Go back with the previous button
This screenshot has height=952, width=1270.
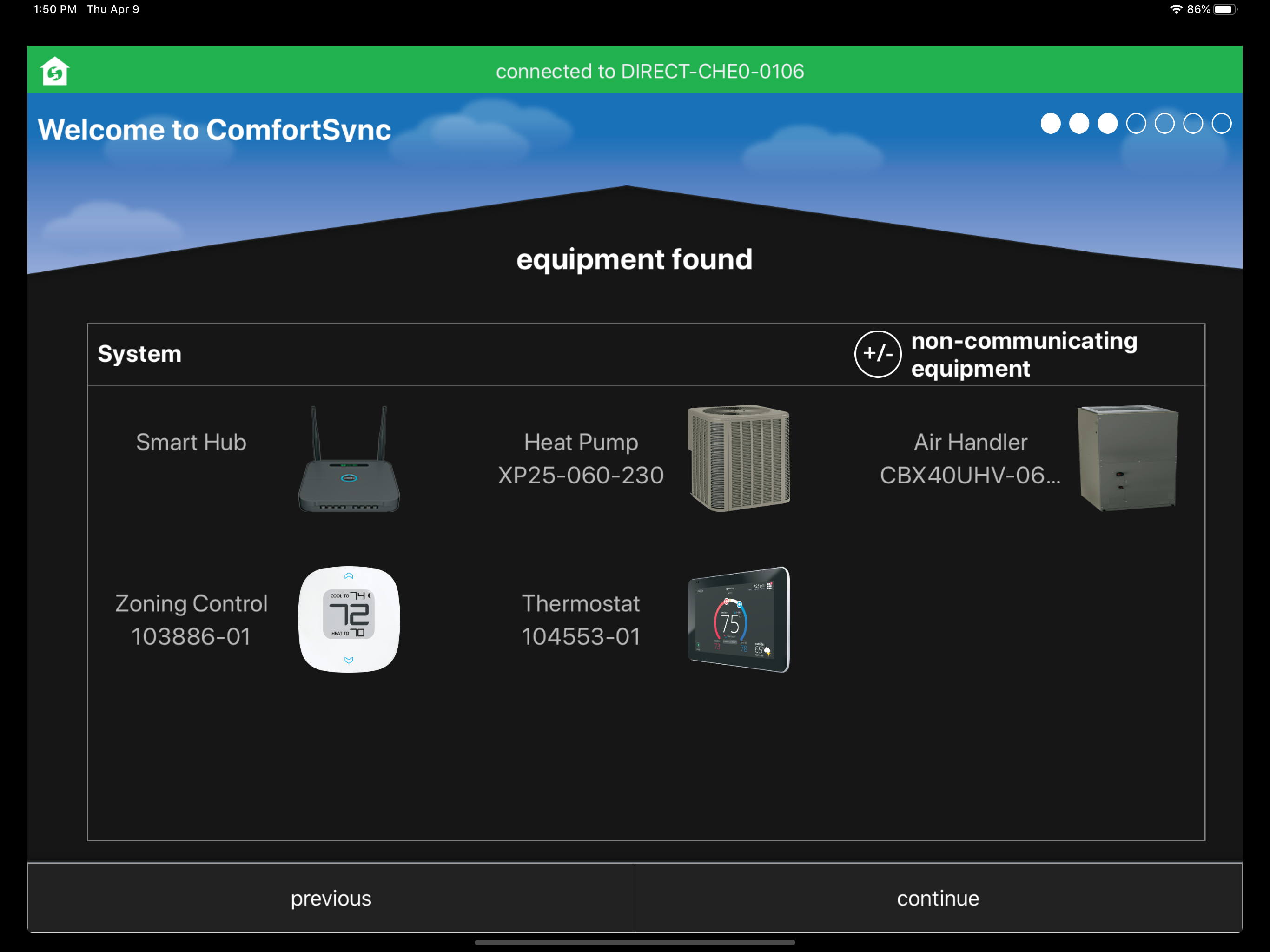point(331,898)
